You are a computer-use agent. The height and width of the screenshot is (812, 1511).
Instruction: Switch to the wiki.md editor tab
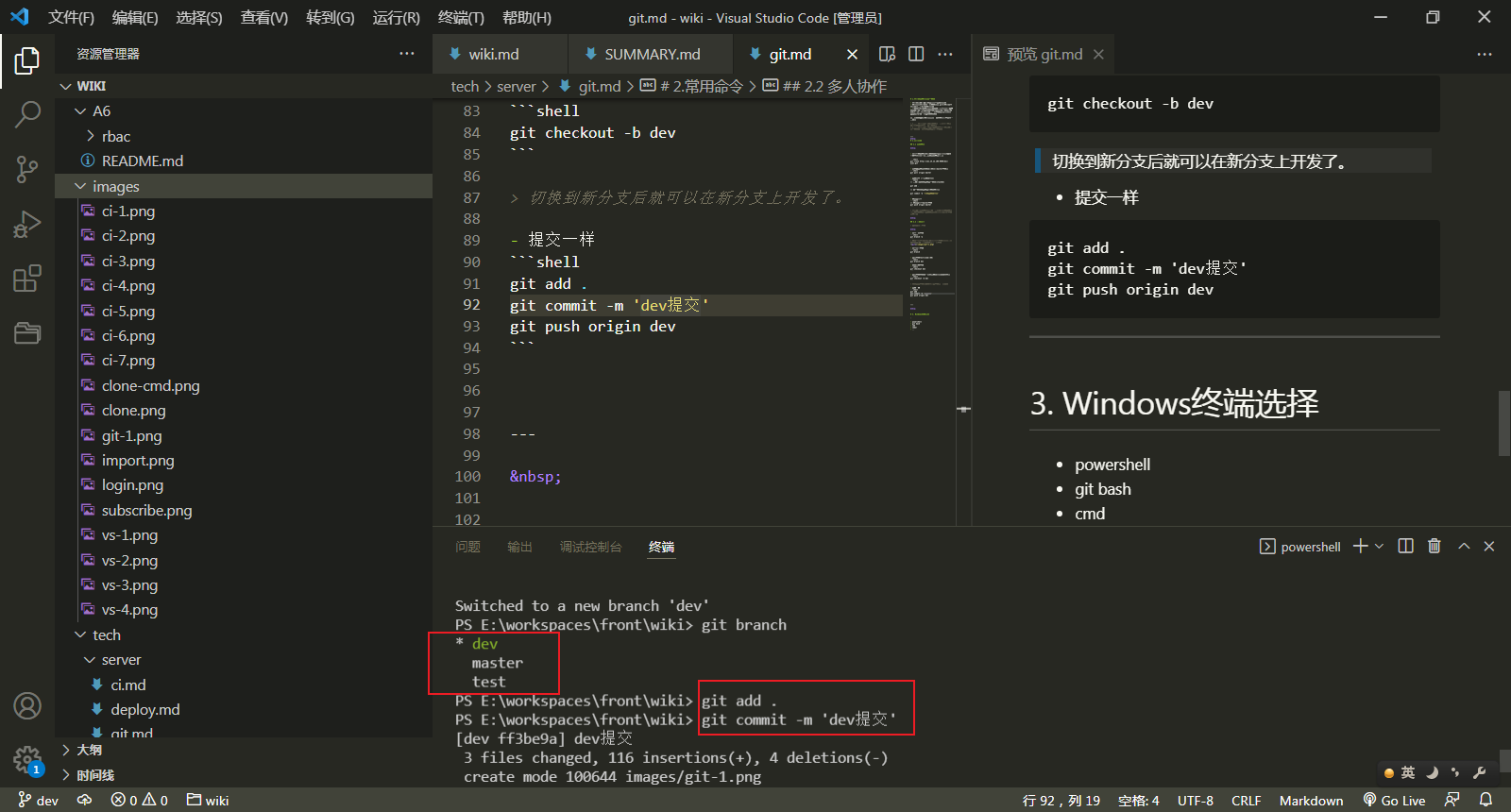pos(501,54)
